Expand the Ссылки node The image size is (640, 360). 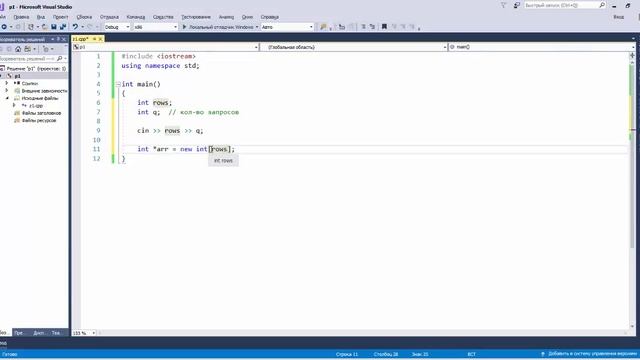point(7,83)
